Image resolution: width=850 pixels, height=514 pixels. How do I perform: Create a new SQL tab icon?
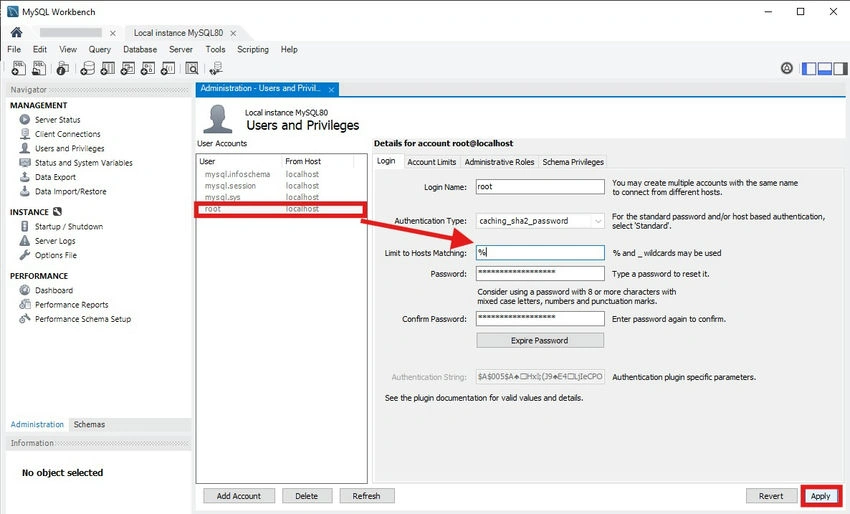pos(18,68)
